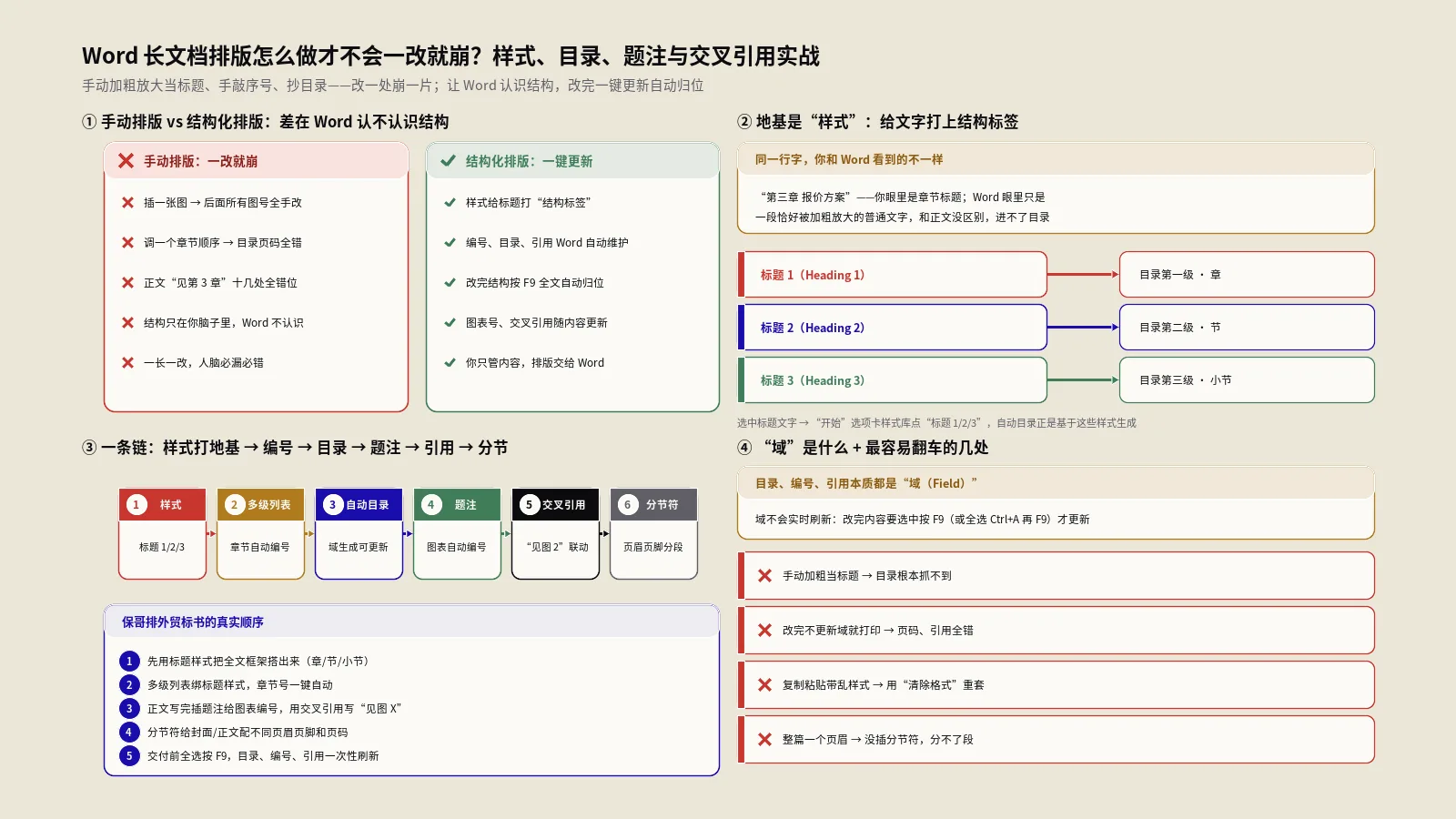Click the check mark beside 编号、目录、引用 Word 自动维护
The height and width of the screenshot is (819, 1456).
point(450,243)
